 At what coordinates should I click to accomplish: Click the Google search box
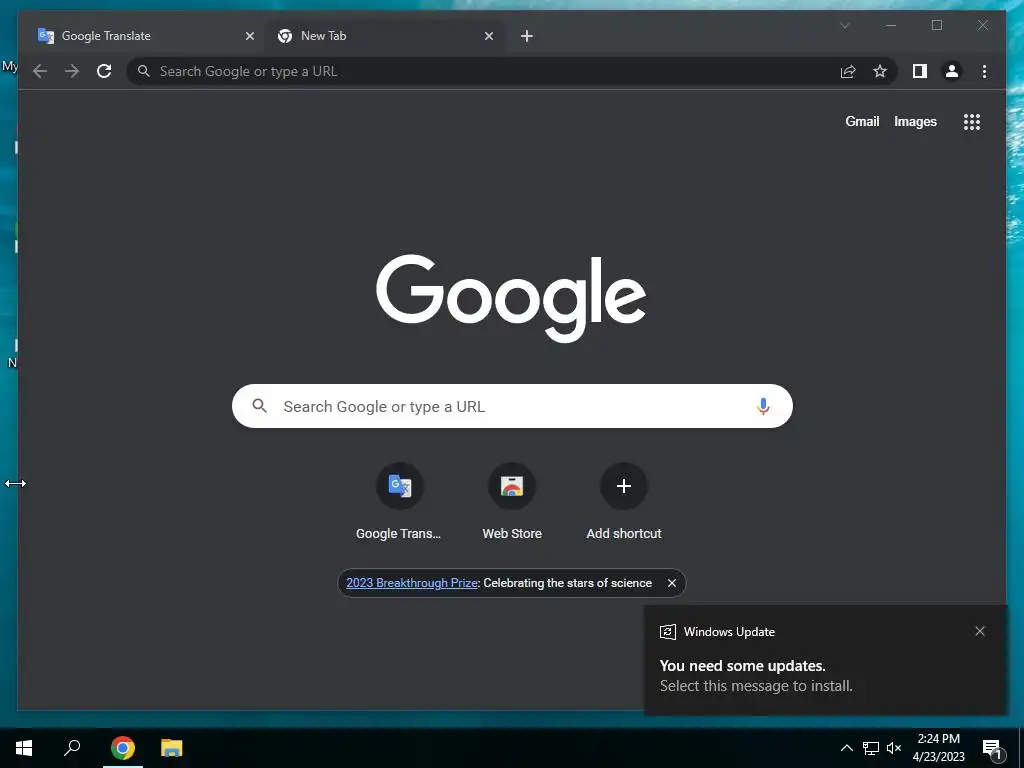[x=512, y=406]
